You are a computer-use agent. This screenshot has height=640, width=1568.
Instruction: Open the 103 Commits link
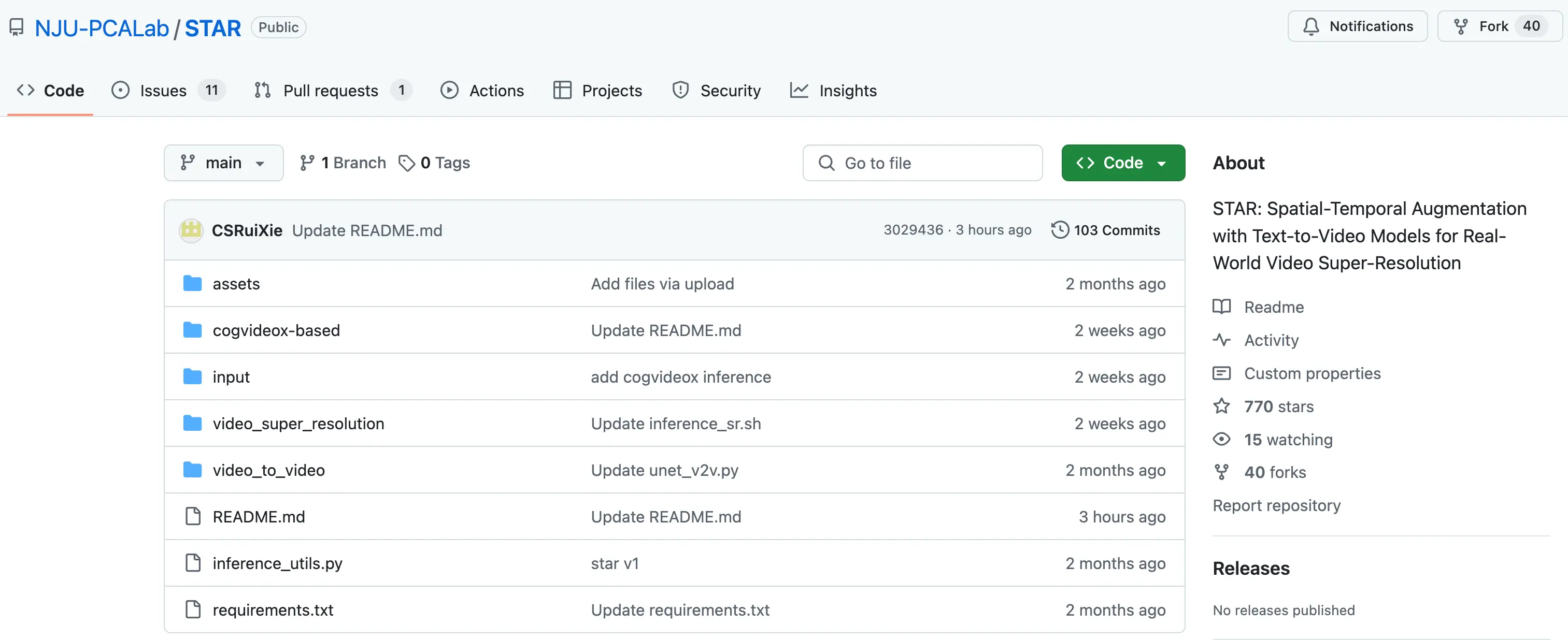(1105, 230)
